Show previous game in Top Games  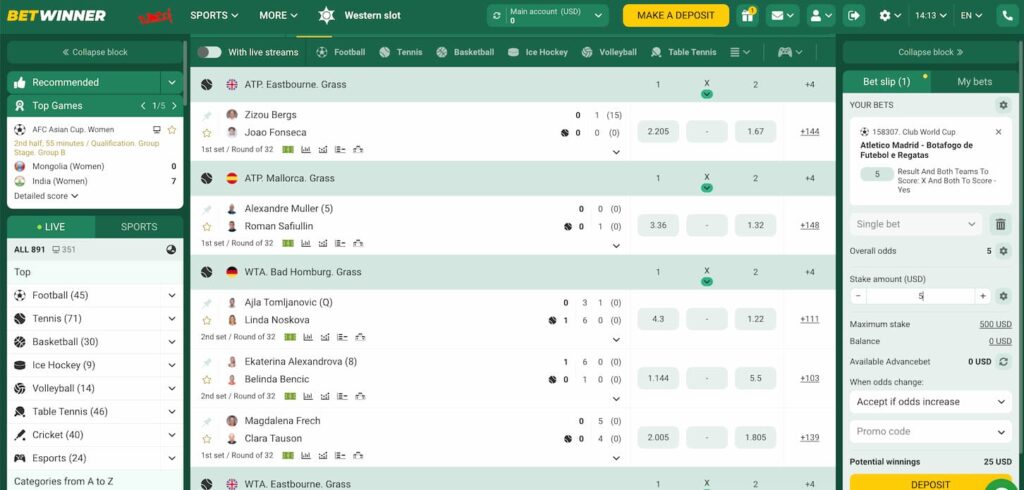tap(143, 105)
